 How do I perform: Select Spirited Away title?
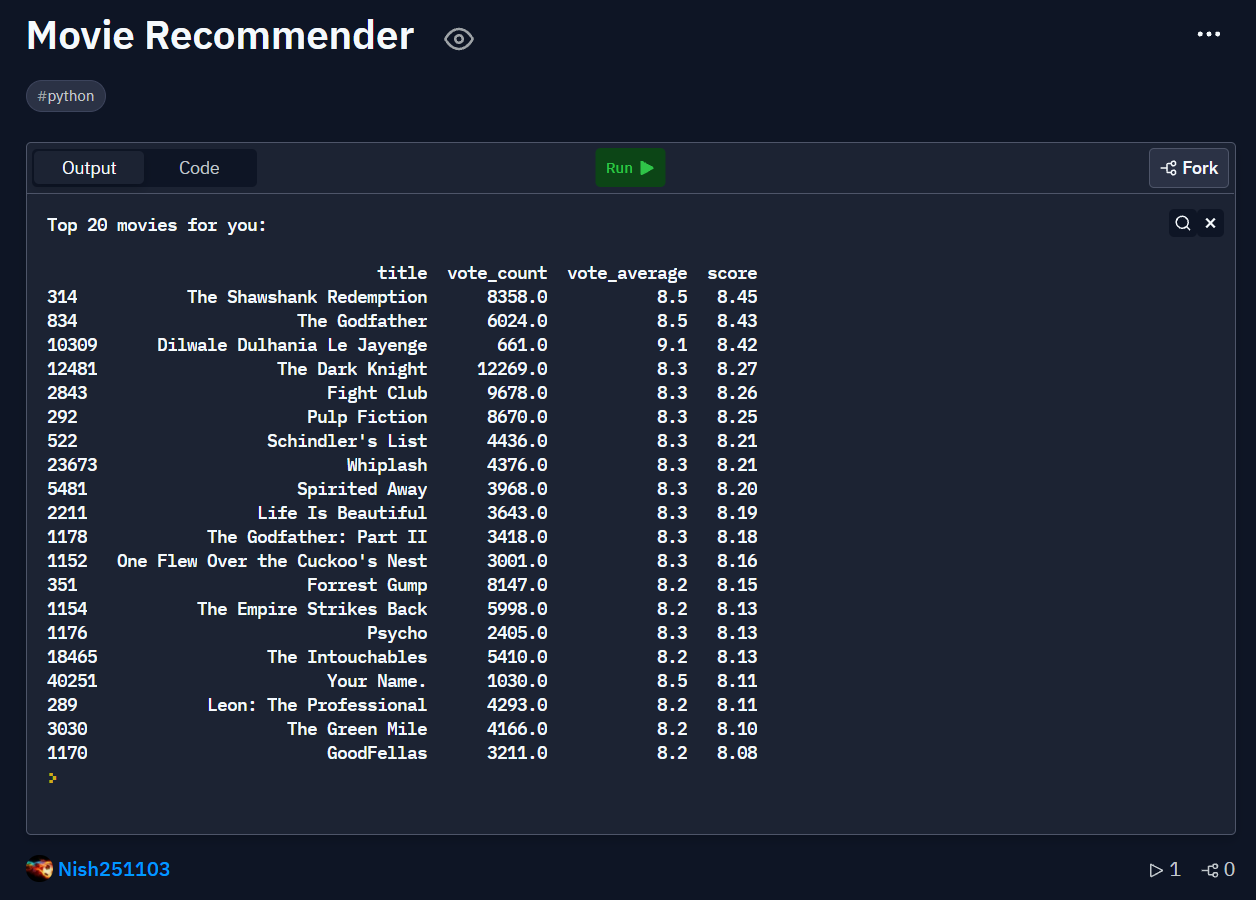[x=362, y=489]
